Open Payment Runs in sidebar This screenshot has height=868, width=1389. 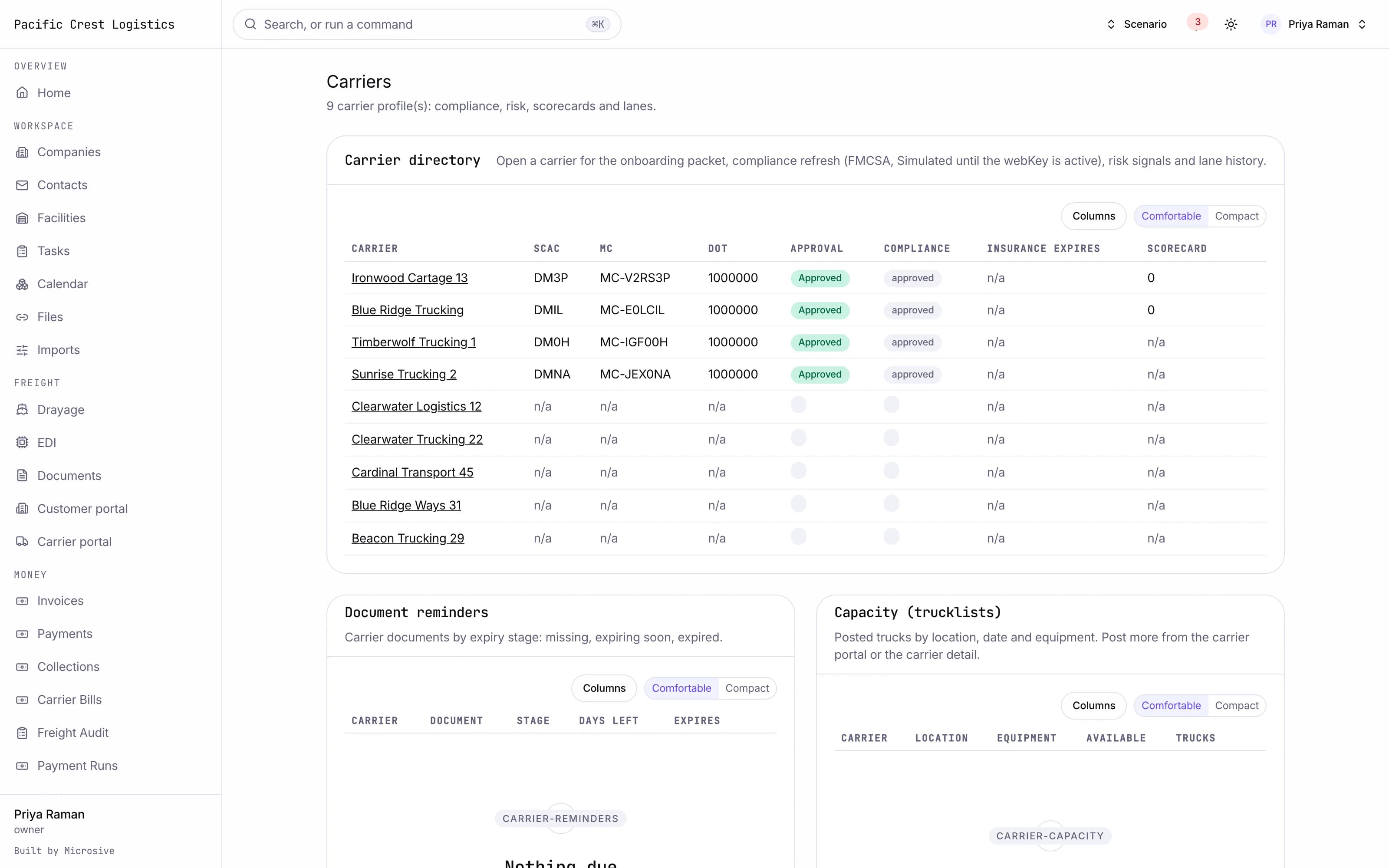(77, 766)
